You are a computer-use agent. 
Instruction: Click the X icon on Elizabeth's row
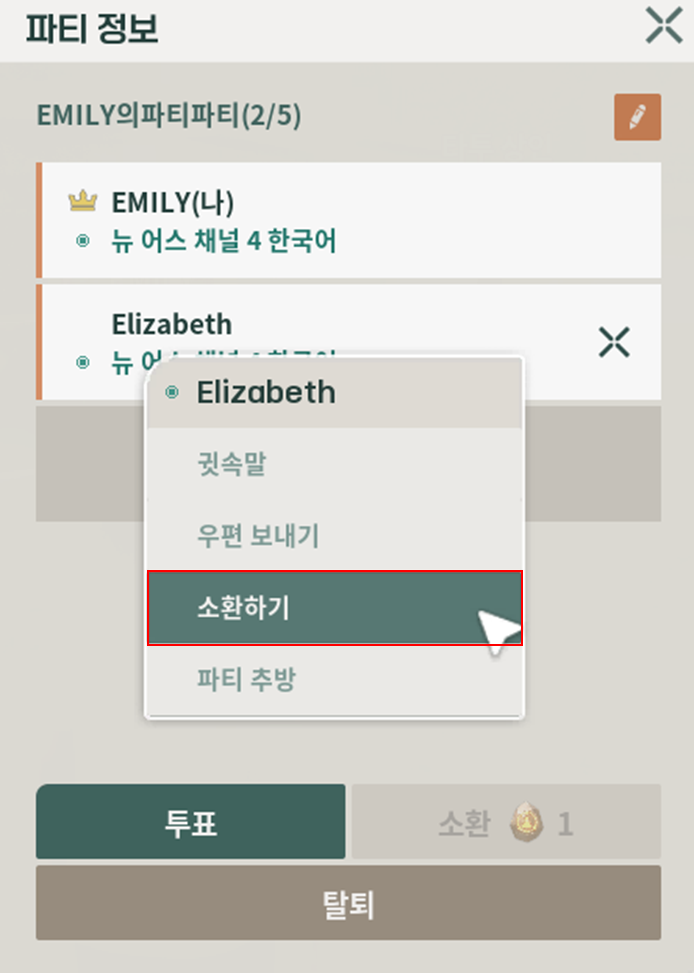tap(613, 342)
